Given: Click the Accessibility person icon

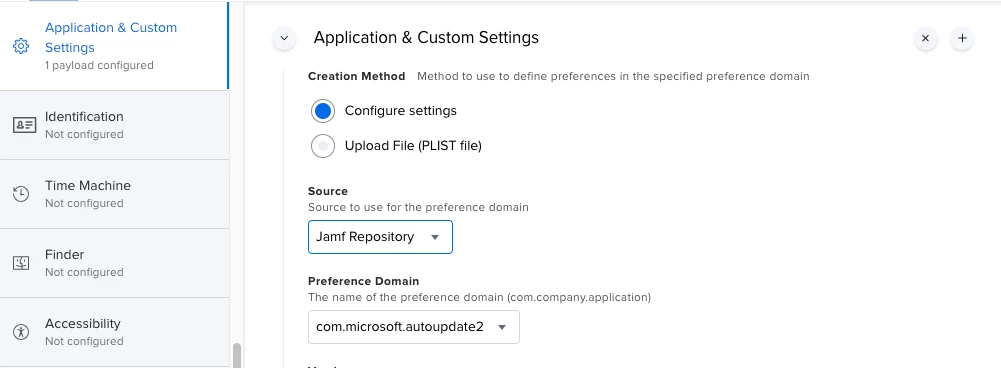Looking at the screenshot, I should coord(21,332).
